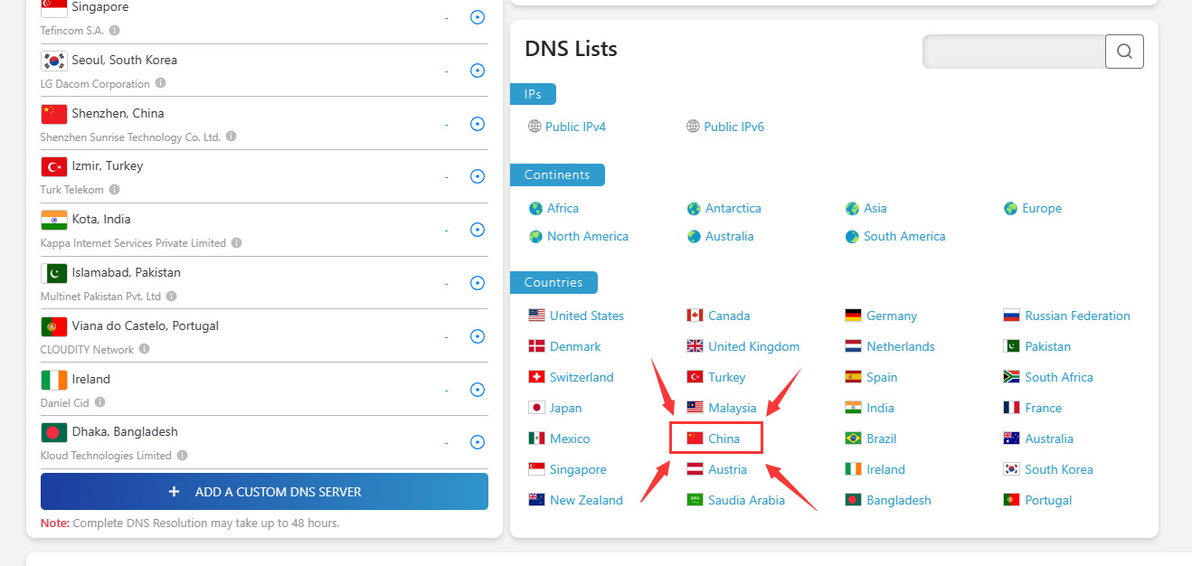Screen dimensions: 1192x566
Task: Open the United Kingdom DNS list
Action: click(x=753, y=347)
